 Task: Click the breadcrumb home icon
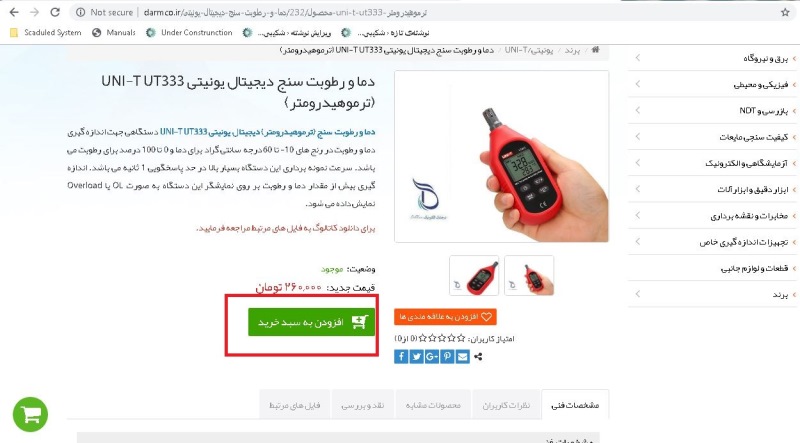point(595,50)
